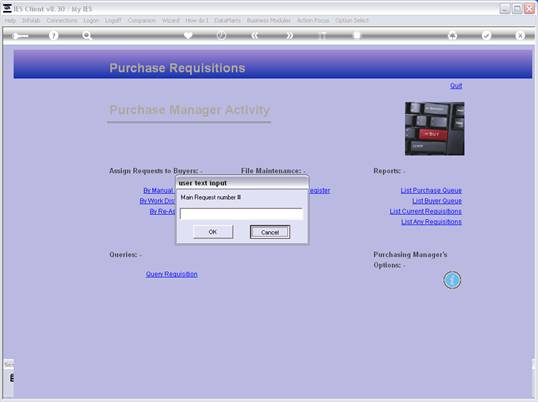Click the double left arrow icon
The height and width of the screenshot is (402, 538).
(255, 35)
